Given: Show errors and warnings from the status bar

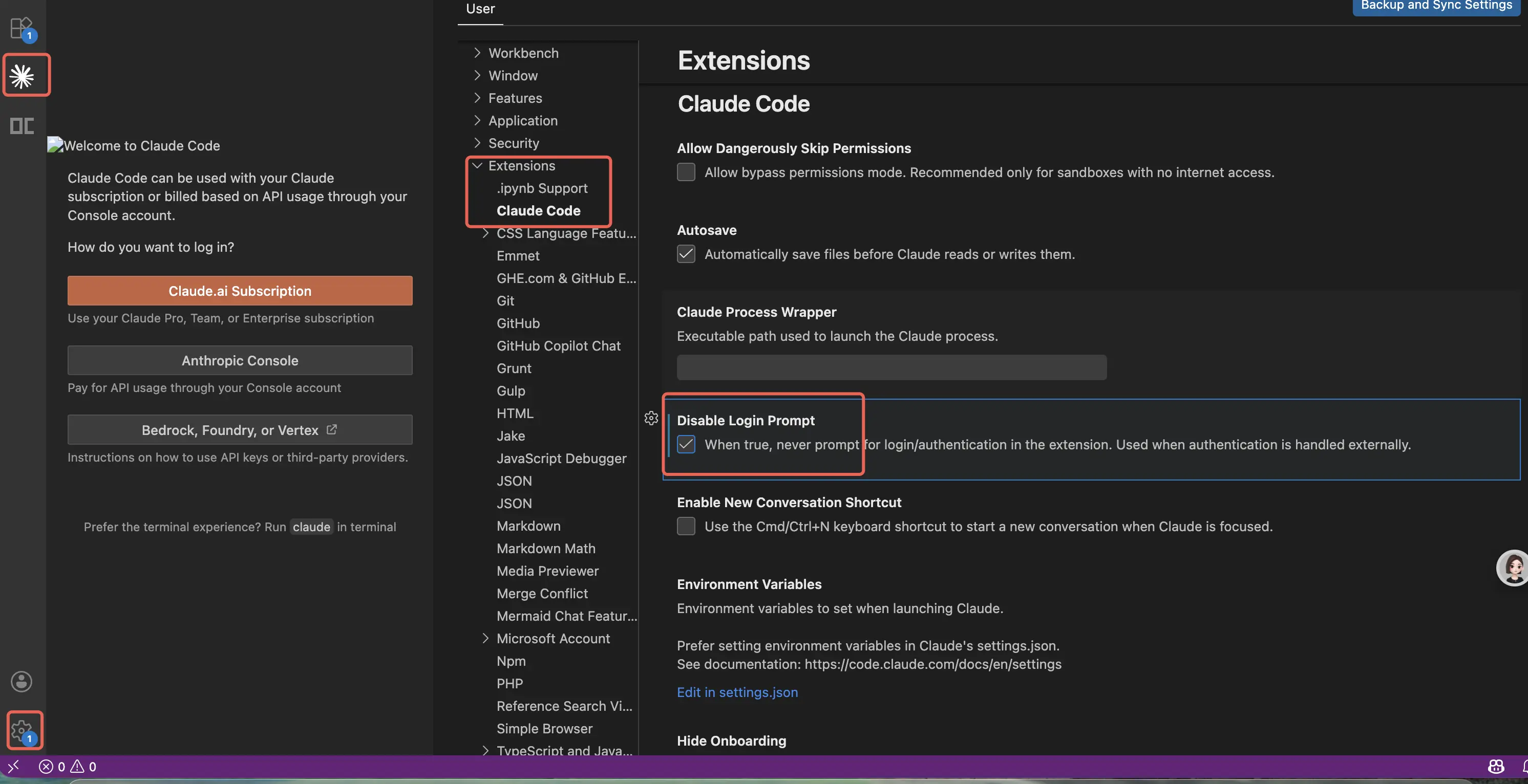Looking at the screenshot, I should click(x=67, y=767).
